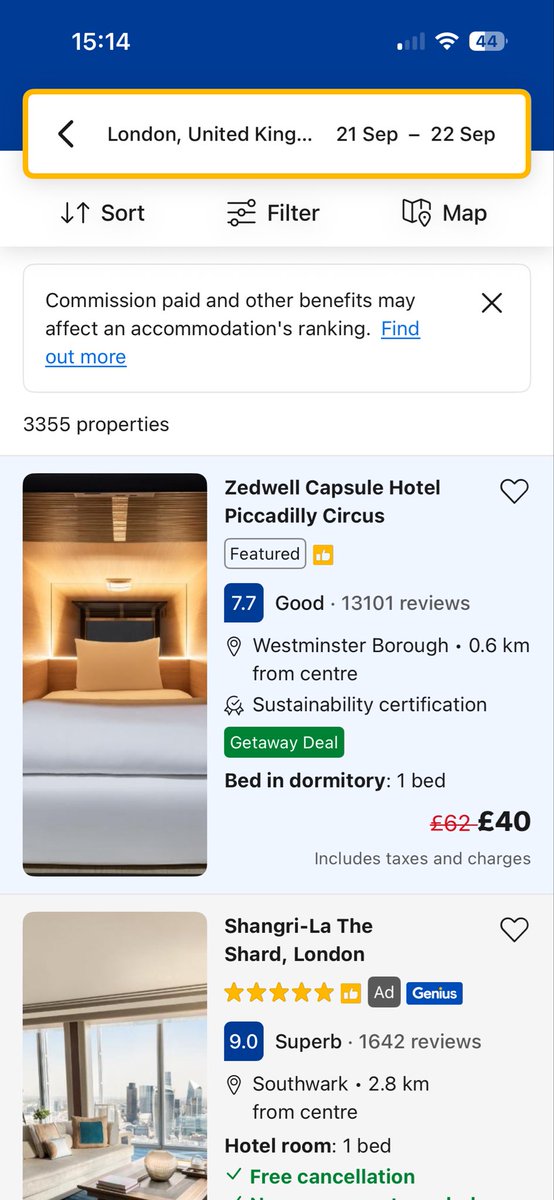Open the Sort options
This screenshot has width=554, height=1200.
coord(102,213)
